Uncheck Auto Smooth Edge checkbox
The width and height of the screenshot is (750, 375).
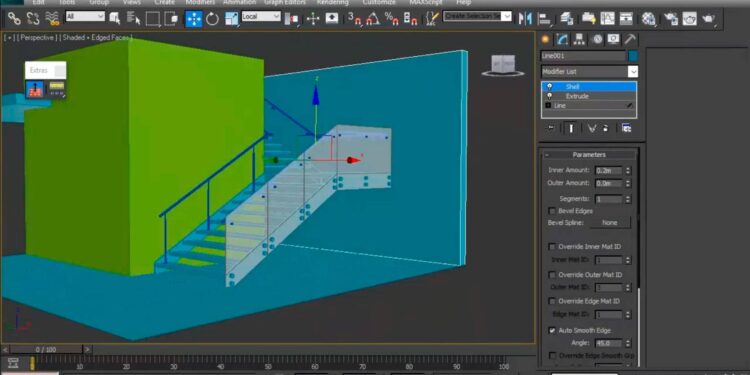552,331
